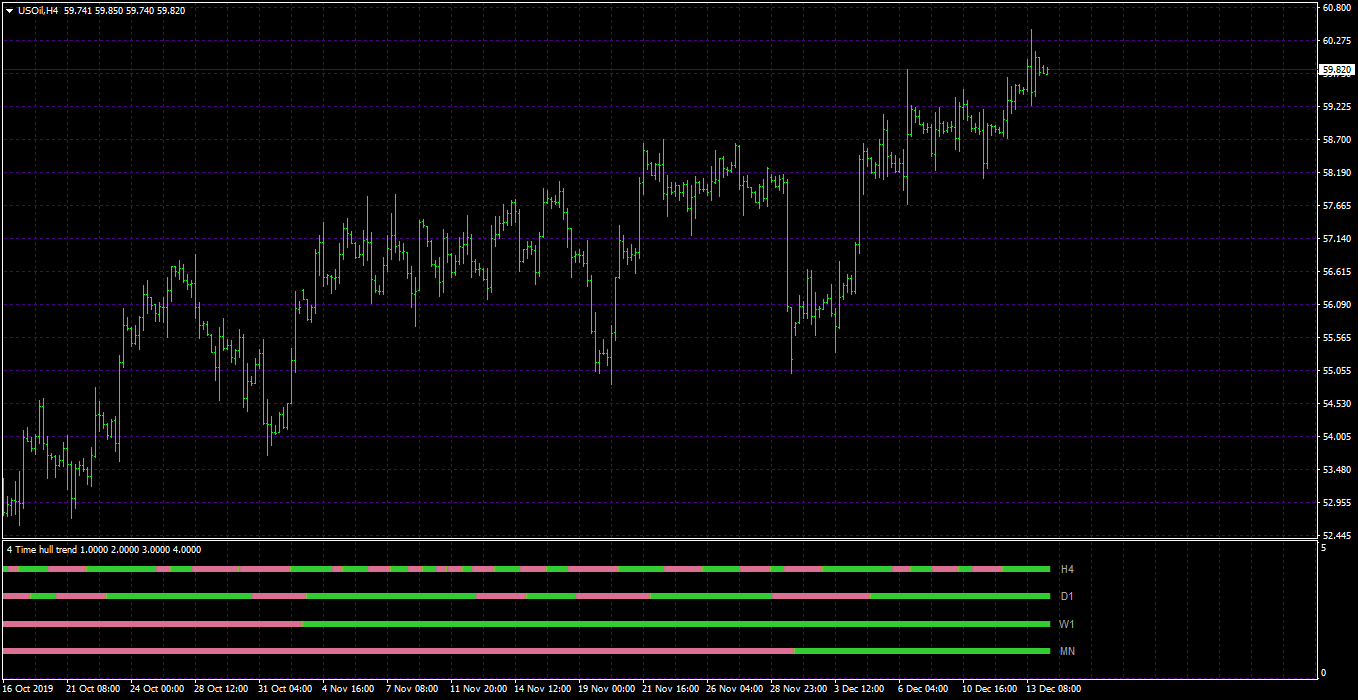Click the pink segment of the W1 bar

pyautogui.click(x=153, y=624)
